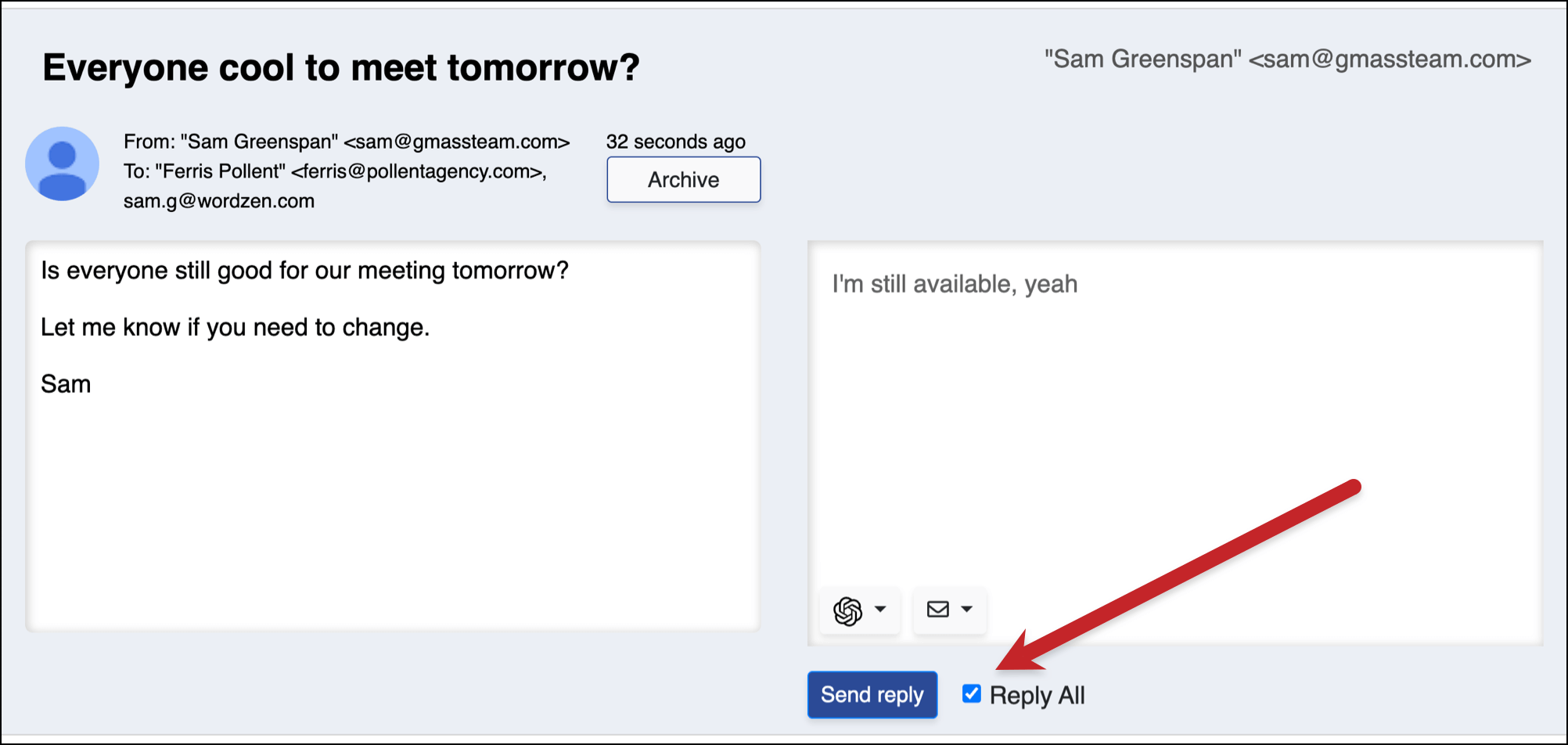Click the 'Sam' signature in the message
The image size is (1568, 745).
pyautogui.click(x=66, y=384)
